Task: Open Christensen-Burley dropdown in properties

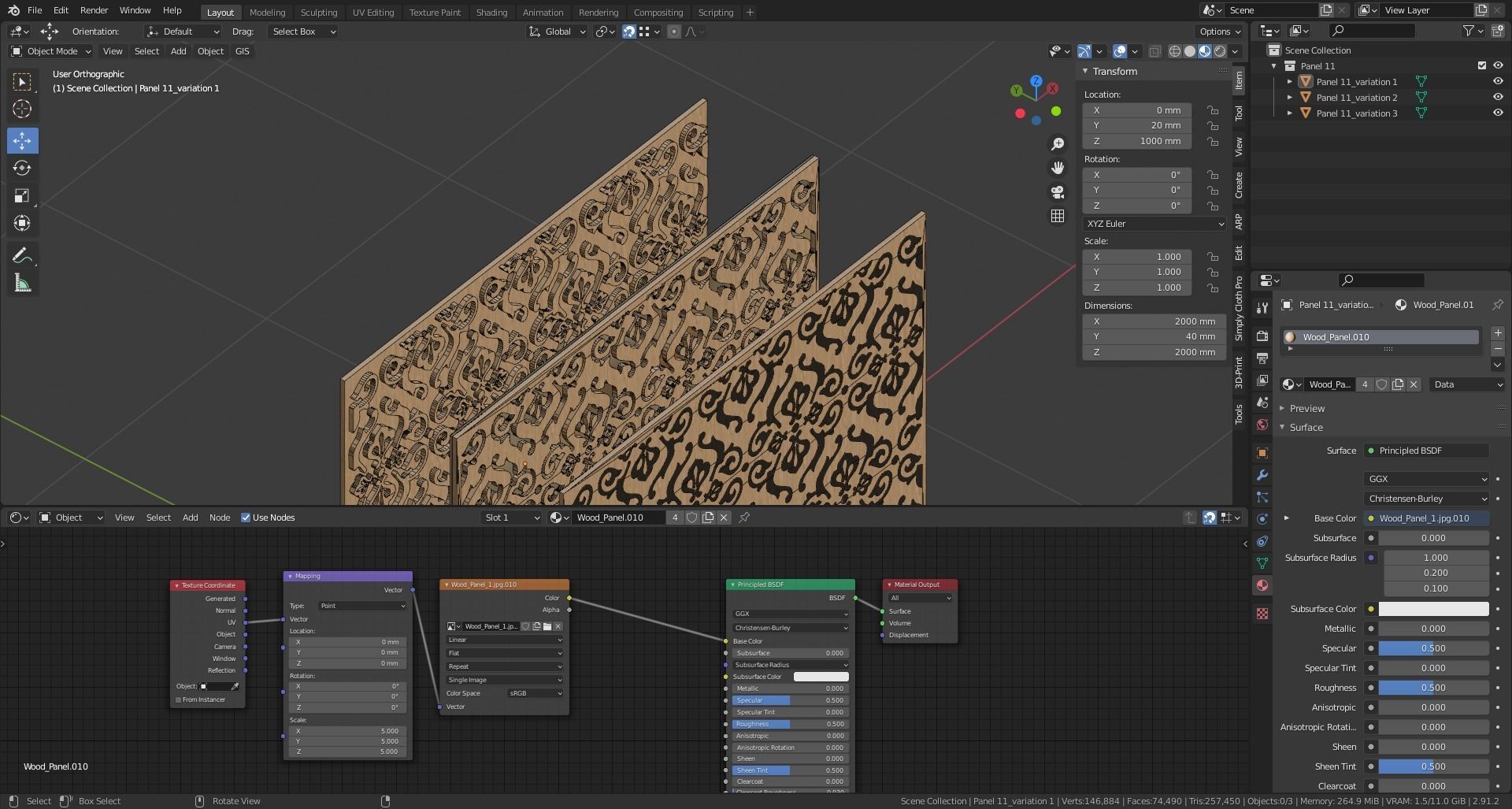Action: (1426, 499)
